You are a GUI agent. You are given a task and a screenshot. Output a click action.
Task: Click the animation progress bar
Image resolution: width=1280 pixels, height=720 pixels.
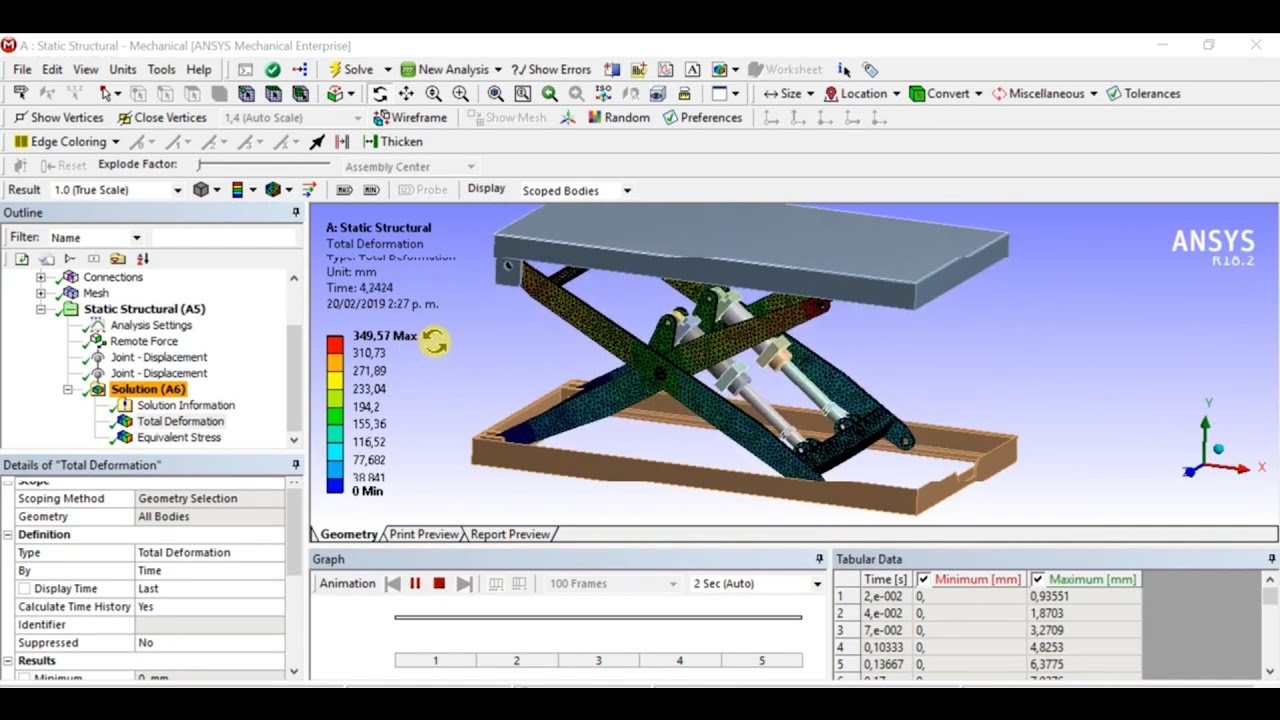coord(598,617)
